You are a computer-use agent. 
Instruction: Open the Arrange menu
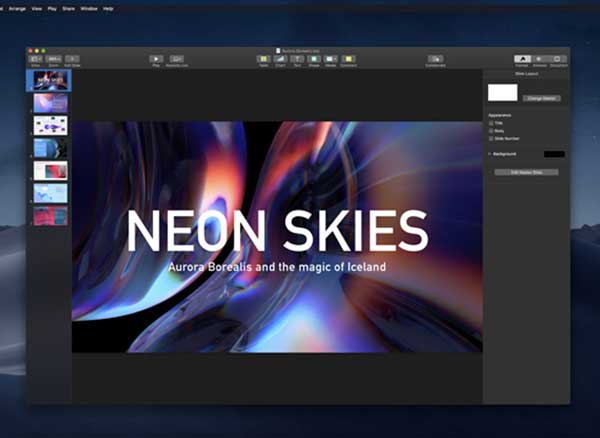tap(17, 8)
